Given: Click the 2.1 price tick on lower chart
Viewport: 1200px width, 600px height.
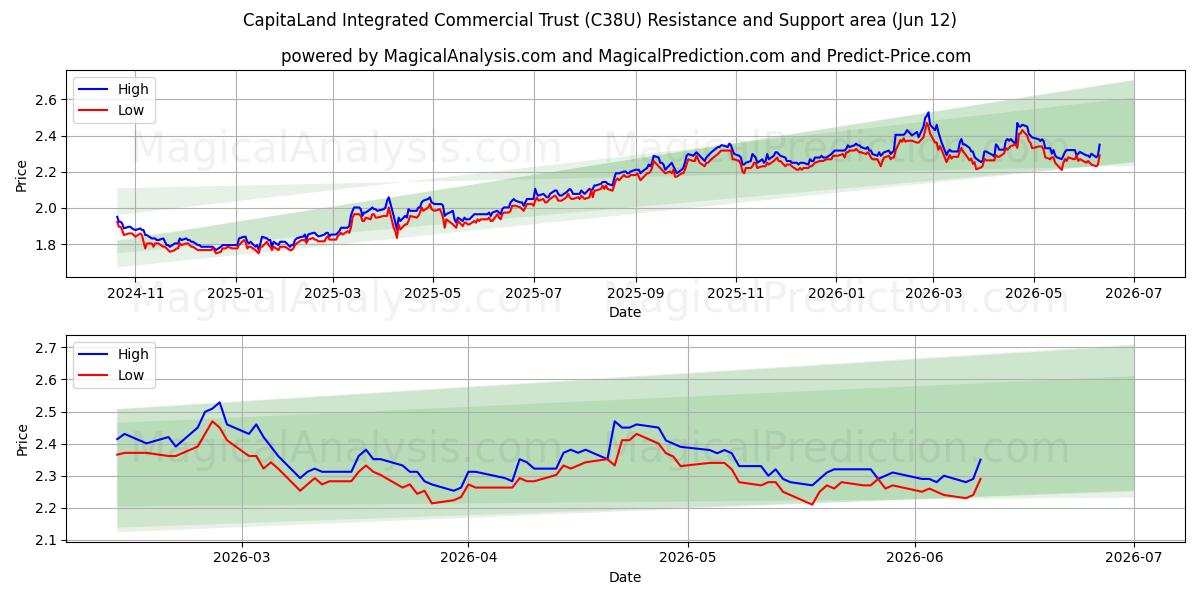Looking at the screenshot, I should [47, 540].
